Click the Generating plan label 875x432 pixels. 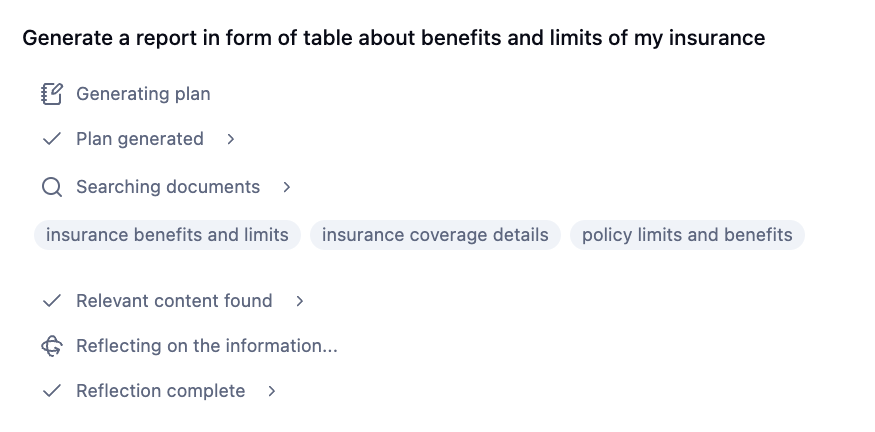click(x=143, y=94)
